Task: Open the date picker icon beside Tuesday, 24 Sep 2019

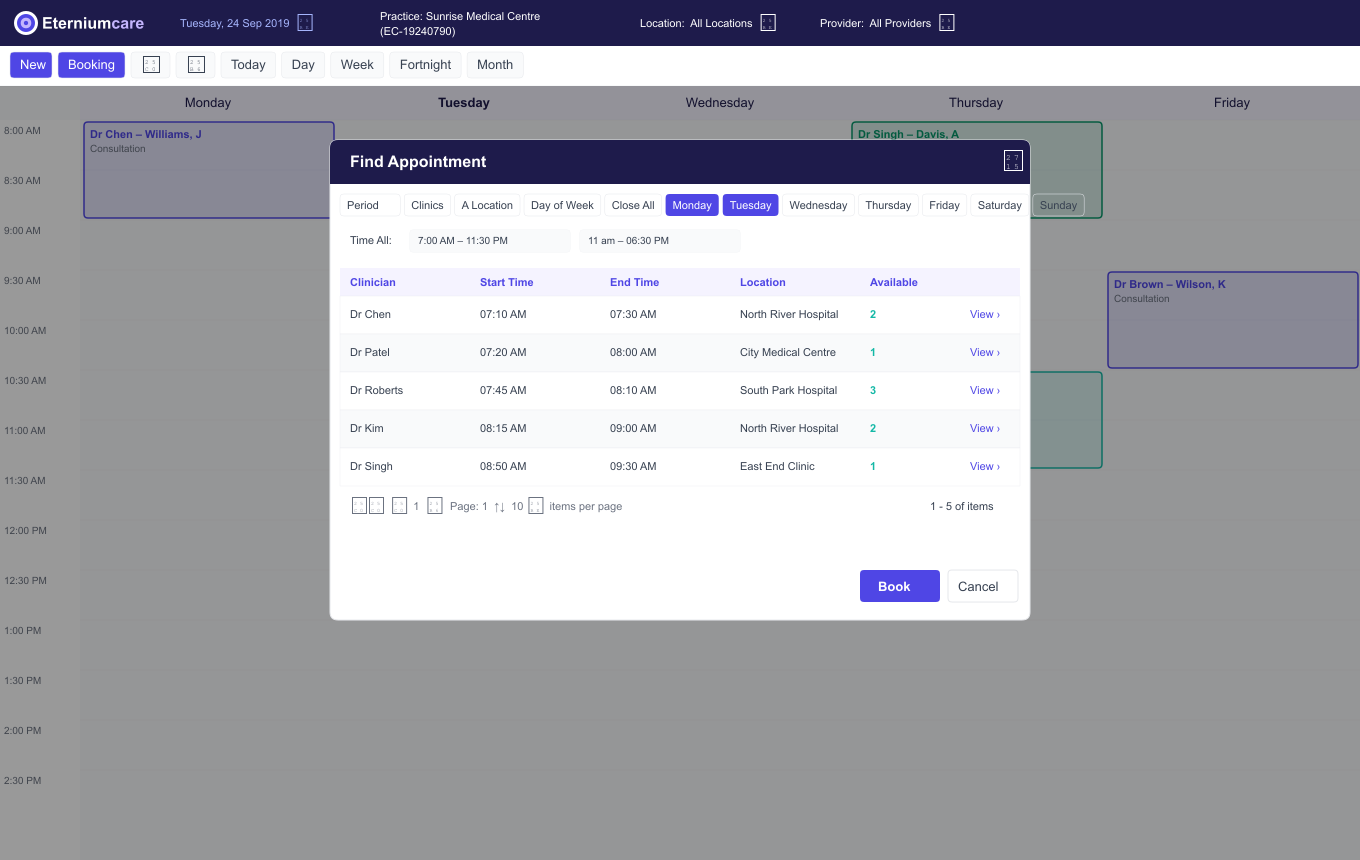Action: [x=305, y=23]
